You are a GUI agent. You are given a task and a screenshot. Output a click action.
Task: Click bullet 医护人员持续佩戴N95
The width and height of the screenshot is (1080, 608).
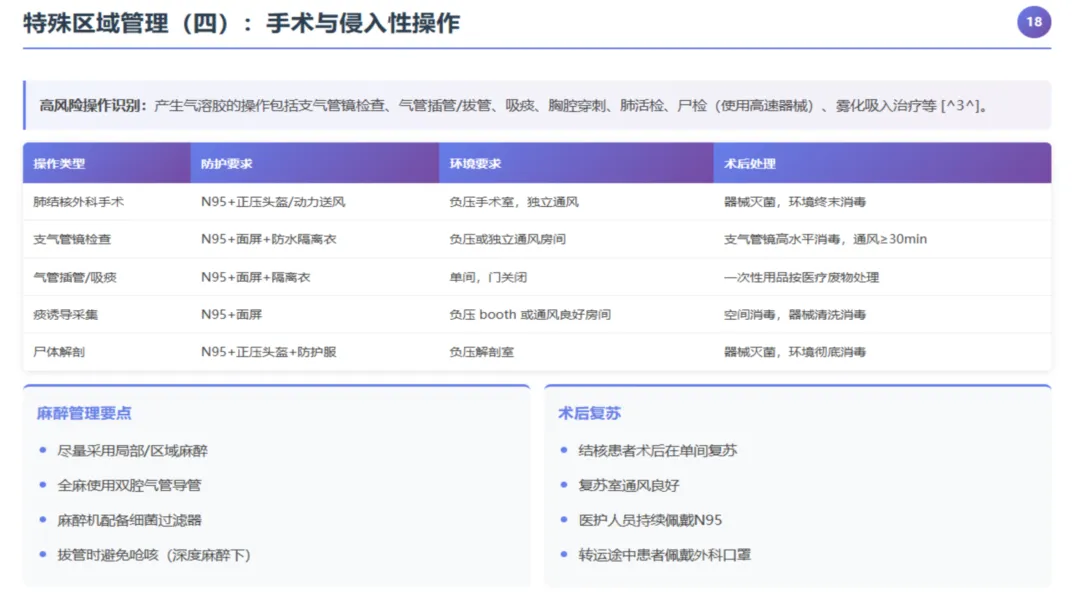(650, 520)
